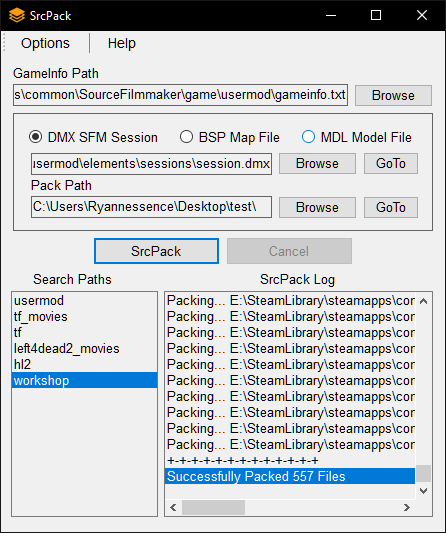Click the toolbar grip handle beside Options

pos(4,43)
